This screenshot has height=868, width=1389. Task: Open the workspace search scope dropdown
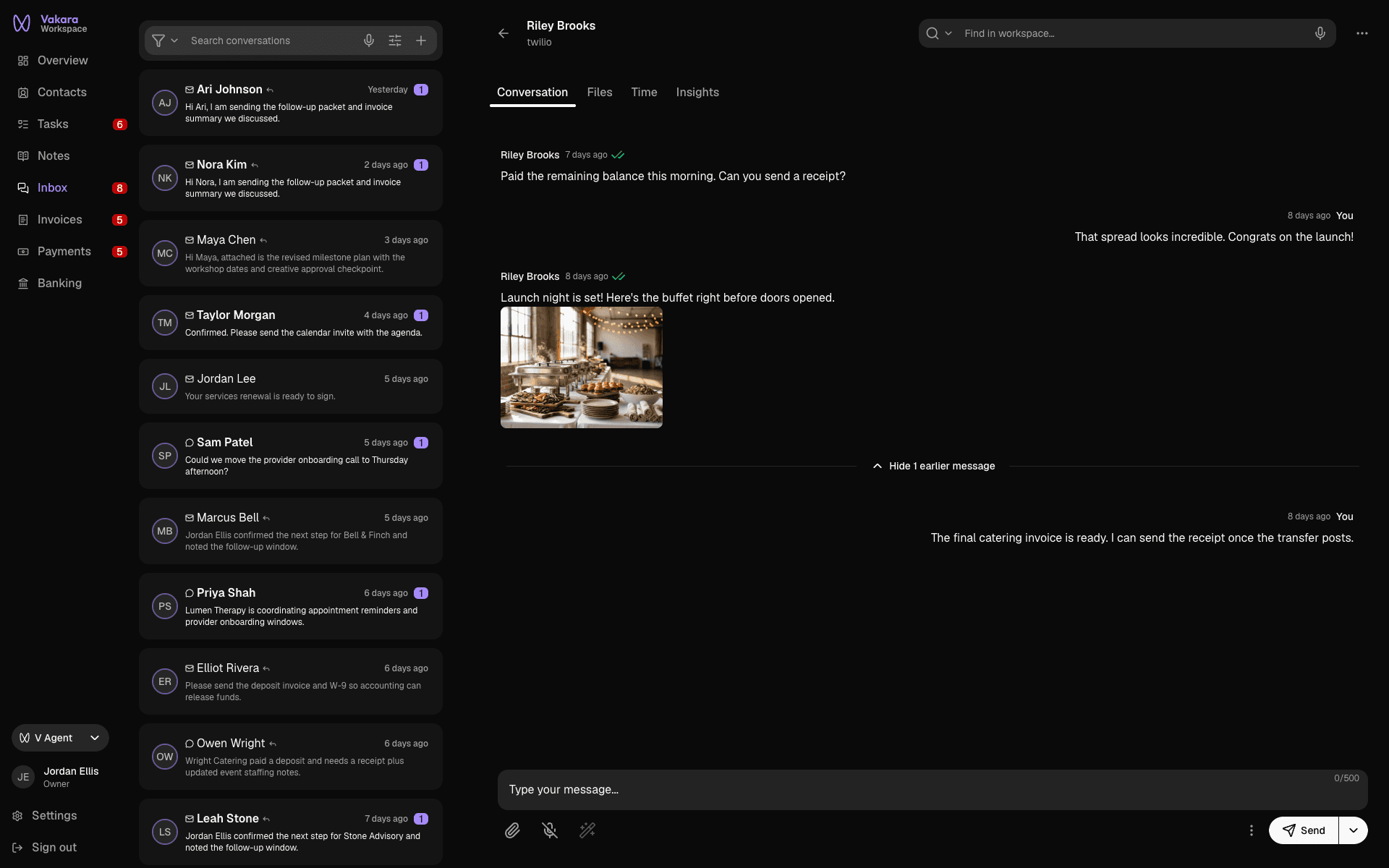click(939, 33)
